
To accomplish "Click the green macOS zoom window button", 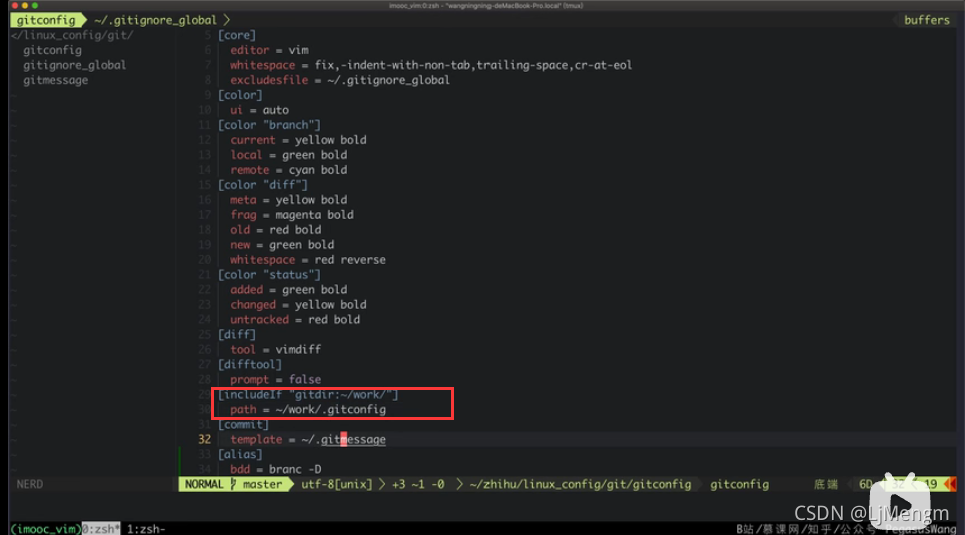I will point(35,6).
